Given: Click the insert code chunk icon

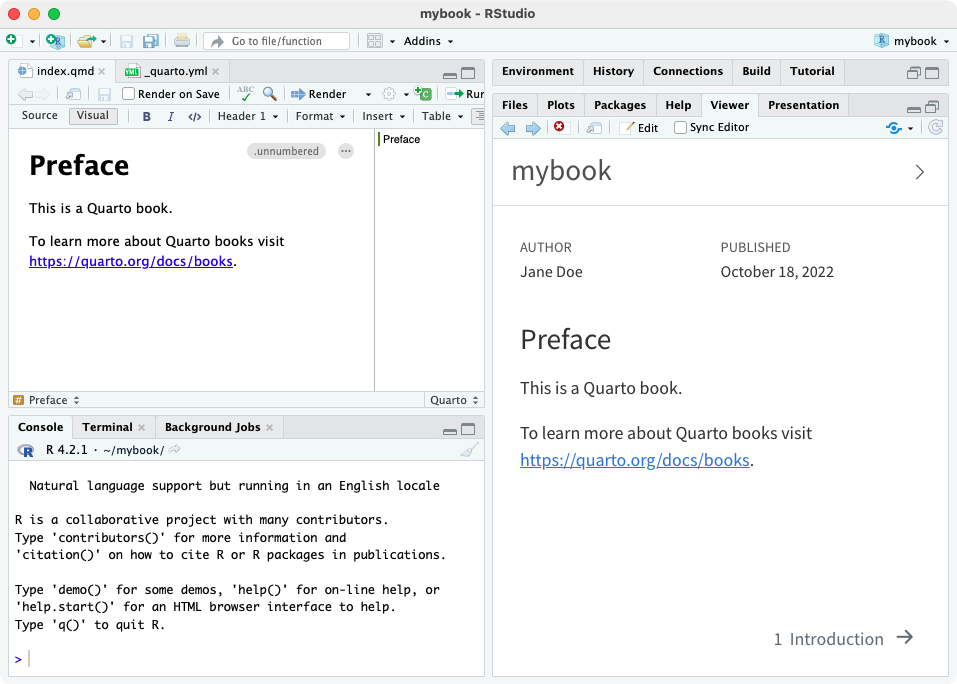Looking at the screenshot, I should click(x=423, y=94).
